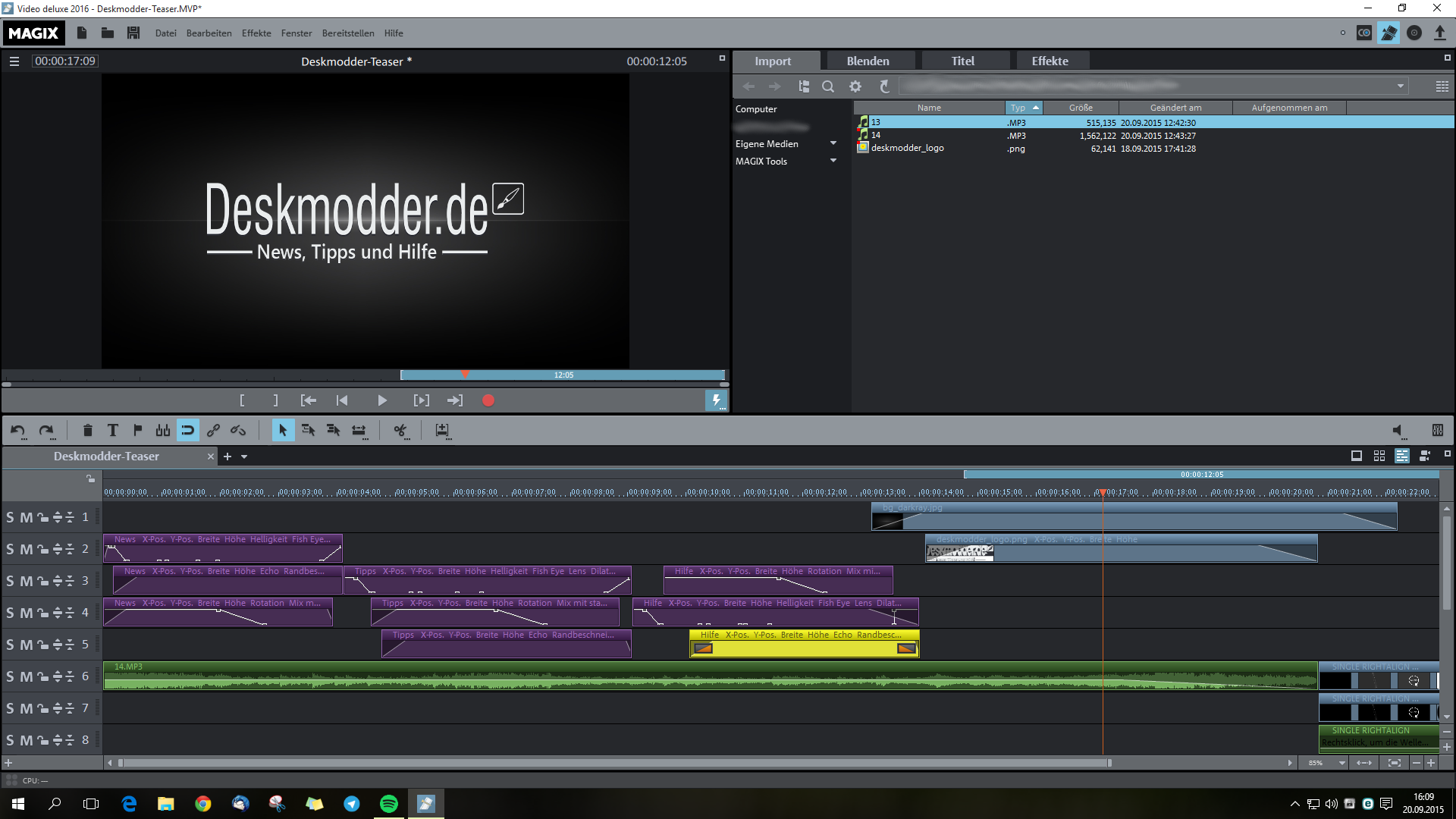Open Import options gear icon
Screen dimensions: 1456x819
pyautogui.click(x=855, y=86)
